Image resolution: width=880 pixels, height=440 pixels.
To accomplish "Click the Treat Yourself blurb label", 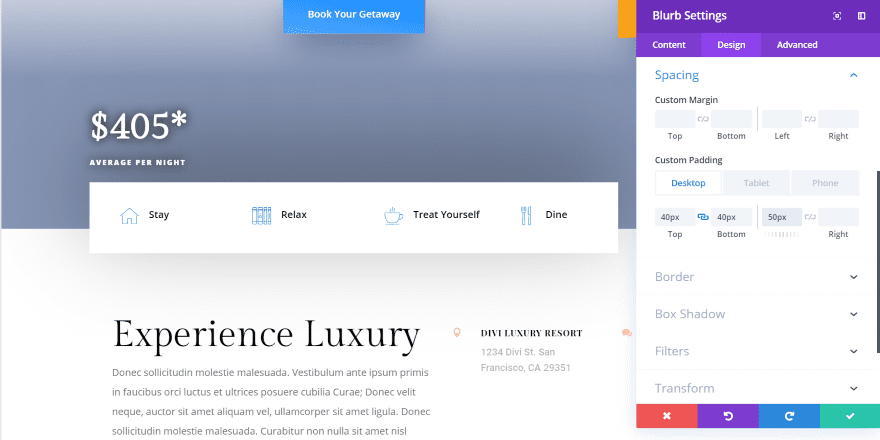I will (x=446, y=215).
